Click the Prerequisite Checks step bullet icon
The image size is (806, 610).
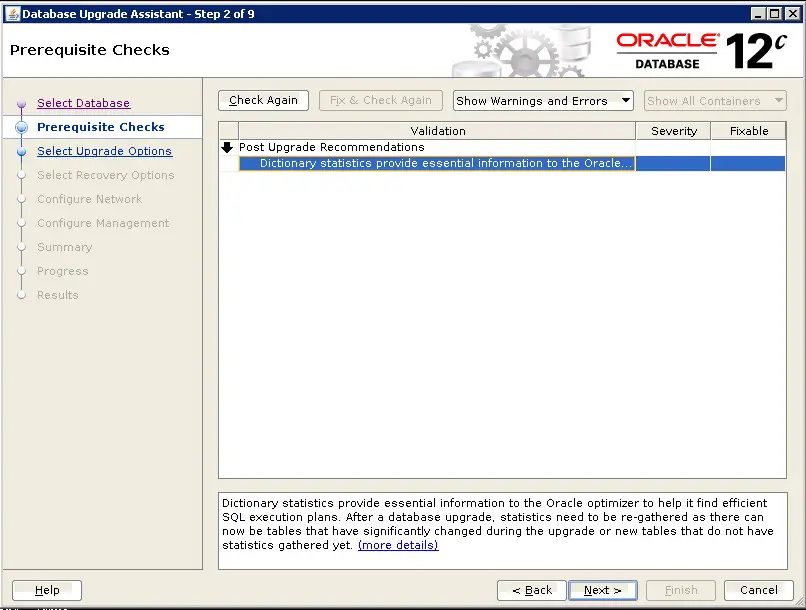[21, 127]
